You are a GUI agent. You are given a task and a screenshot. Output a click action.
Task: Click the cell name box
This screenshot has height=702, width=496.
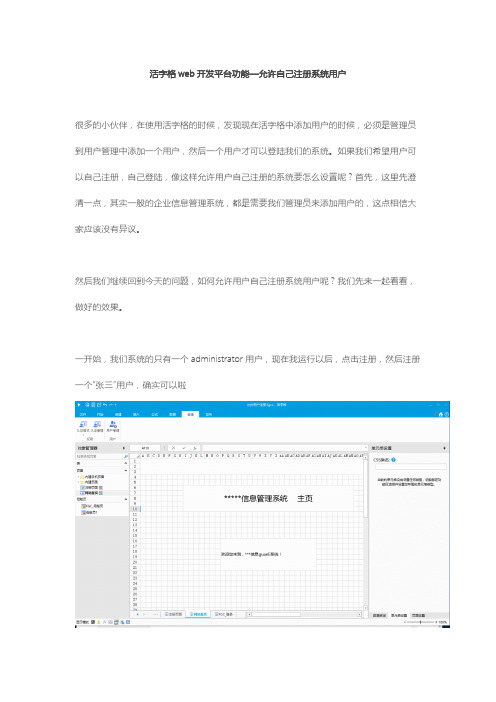click(x=145, y=448)
